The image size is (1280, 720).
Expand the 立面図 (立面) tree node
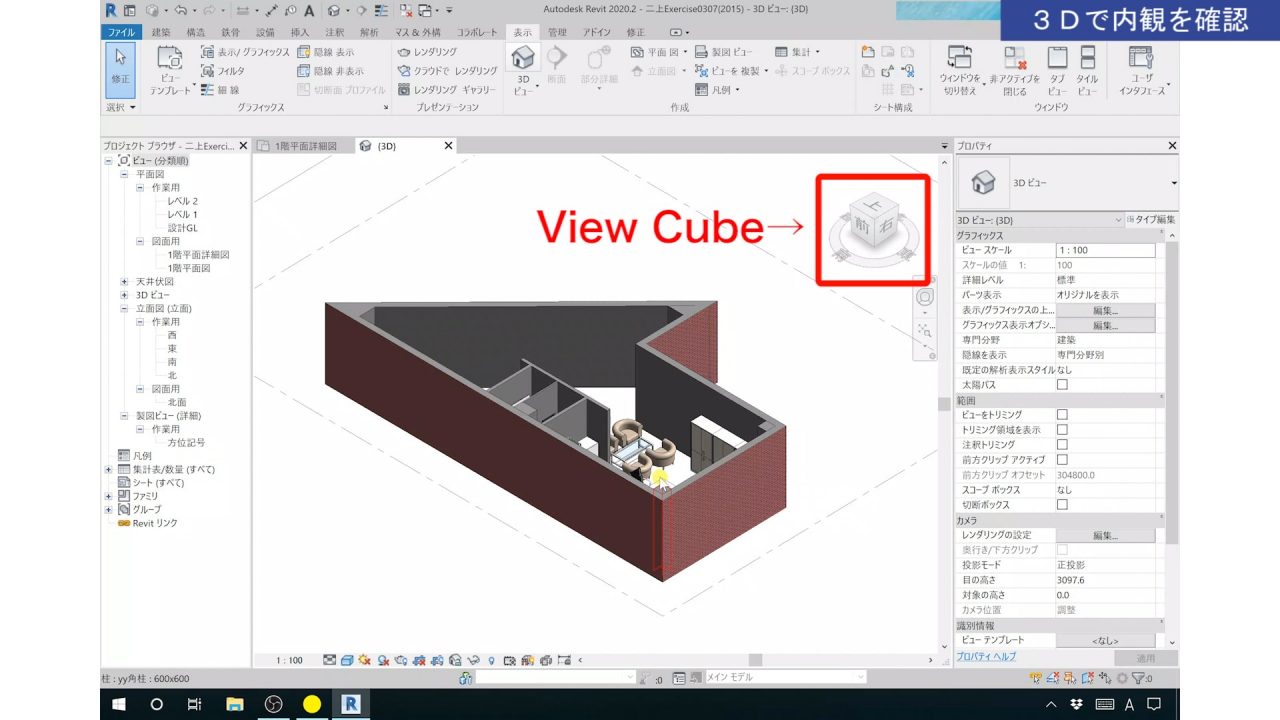click(x=122, y=307)
